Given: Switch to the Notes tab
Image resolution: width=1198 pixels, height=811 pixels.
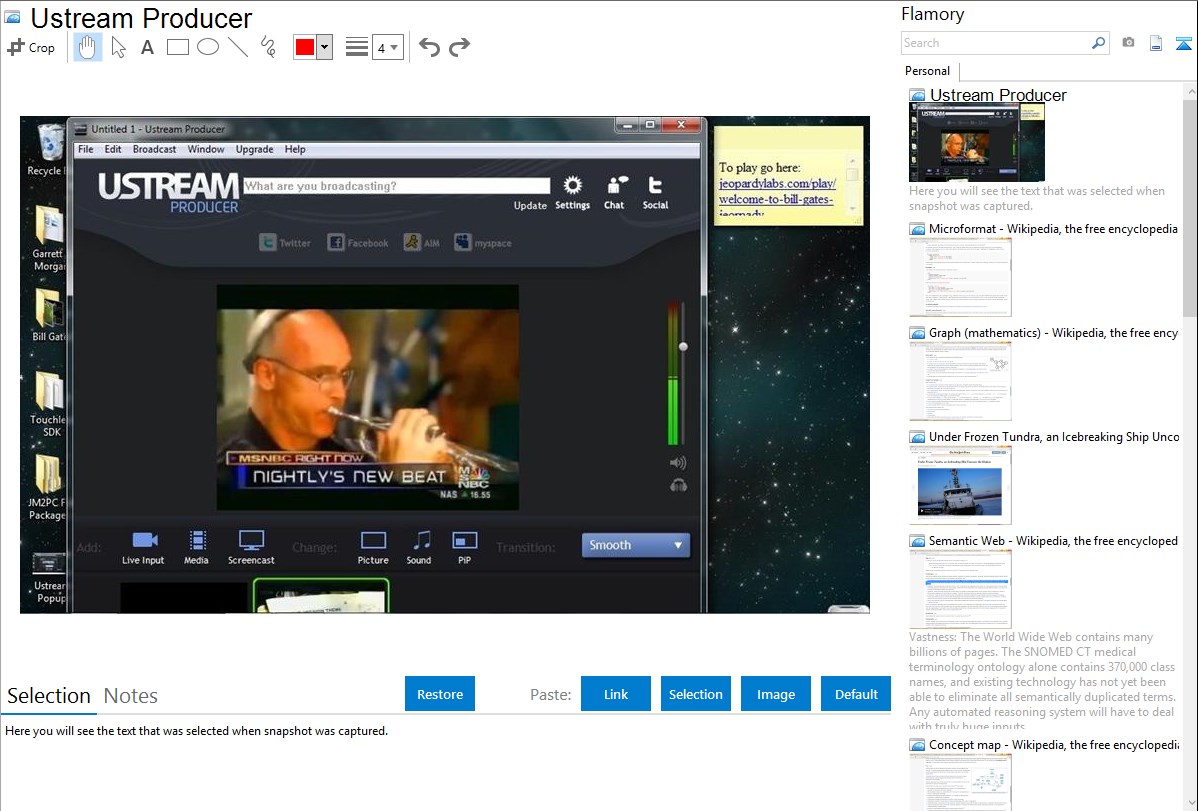Looking at the screenshot, I should pyautogui.click(x=131, y=696).
